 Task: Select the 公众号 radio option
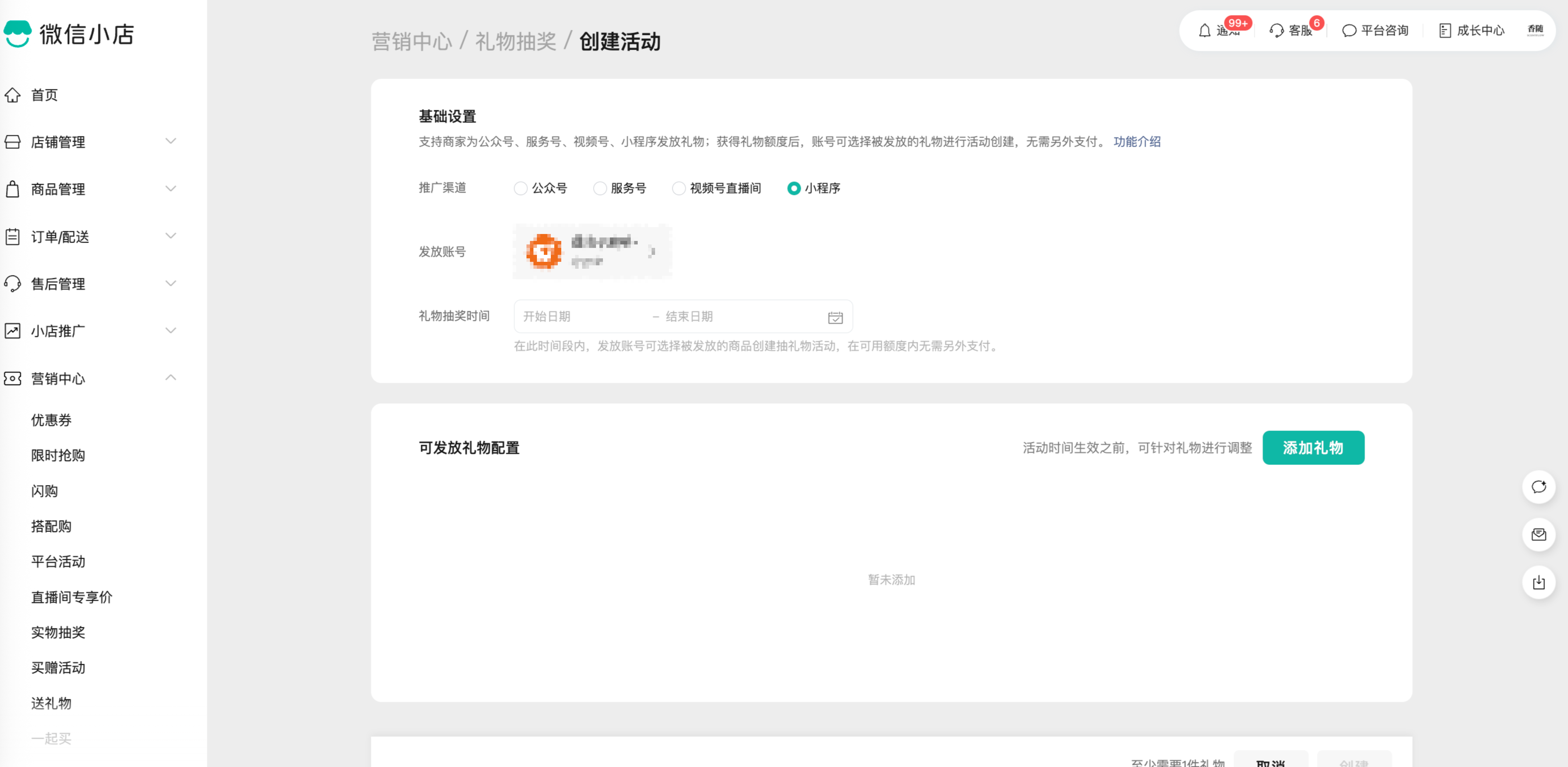tap(521, 188)
